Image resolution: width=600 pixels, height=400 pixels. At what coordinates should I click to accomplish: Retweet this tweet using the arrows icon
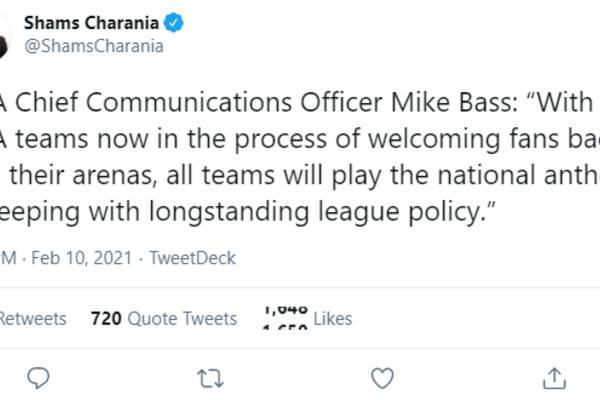point(210,378)
